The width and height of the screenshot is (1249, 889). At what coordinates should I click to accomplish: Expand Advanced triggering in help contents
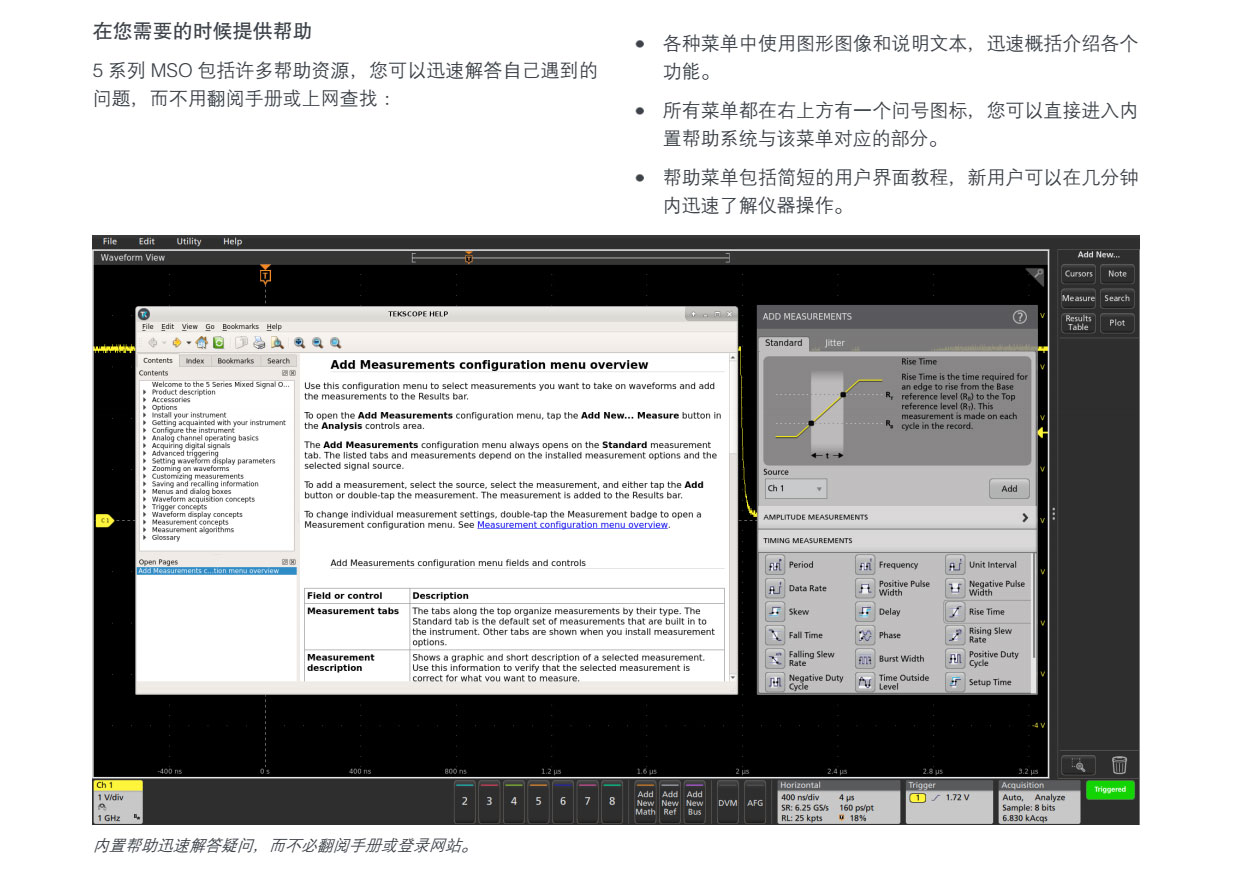click(x=144, y=453)
